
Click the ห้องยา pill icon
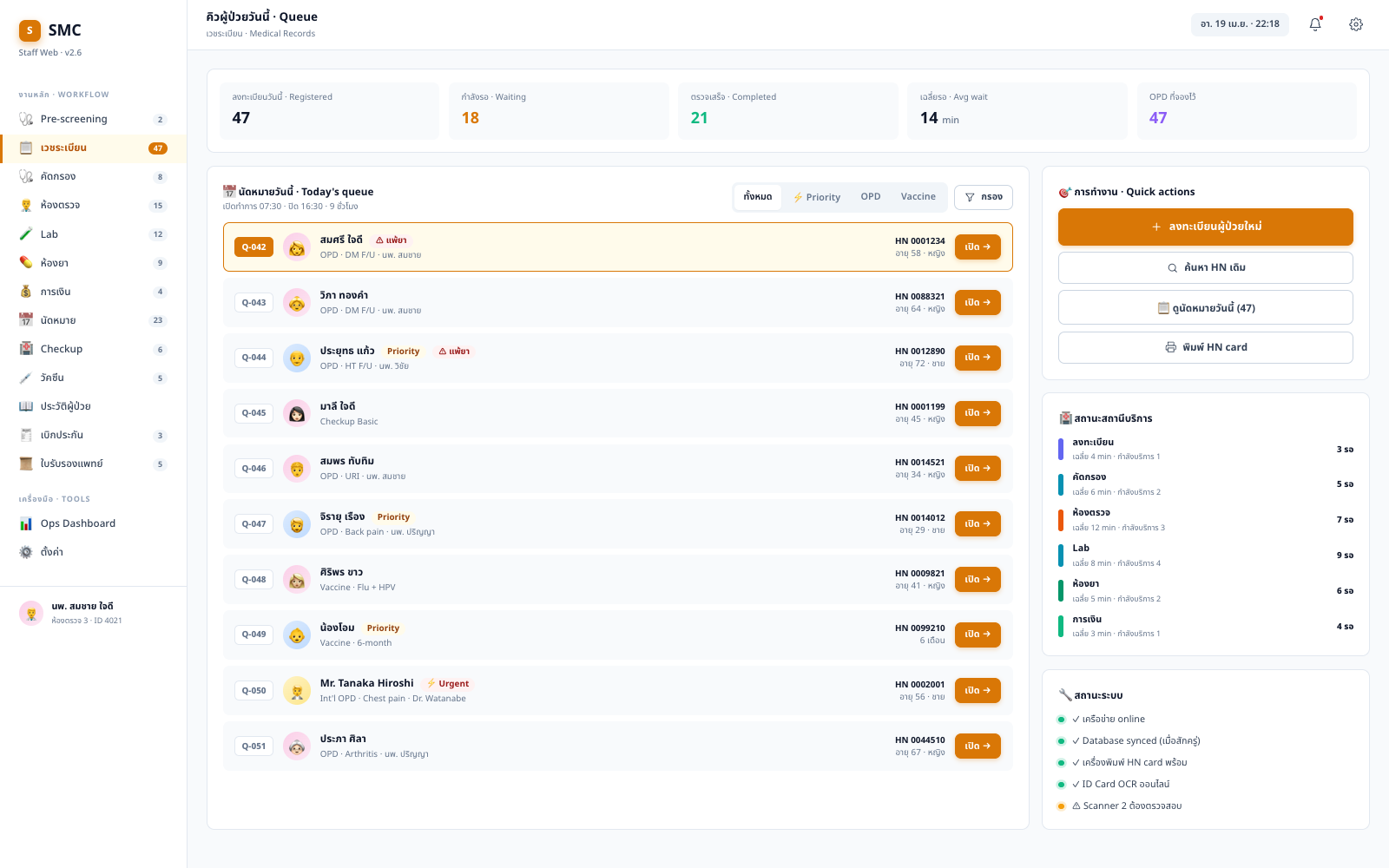[x=26, y=263]
